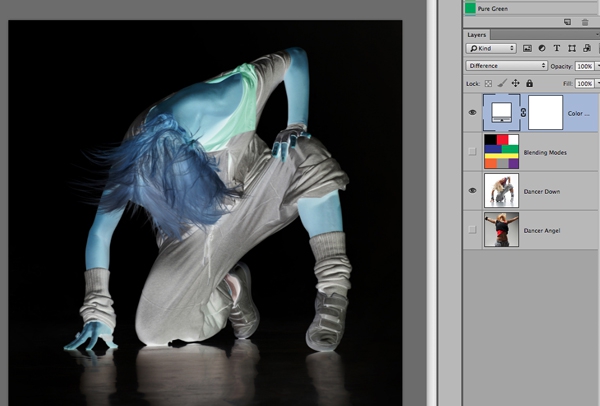The height and width of the screenshot is (406, 600).
Task: Click the adjustment layer filter icon
Action: click(541, 48)
